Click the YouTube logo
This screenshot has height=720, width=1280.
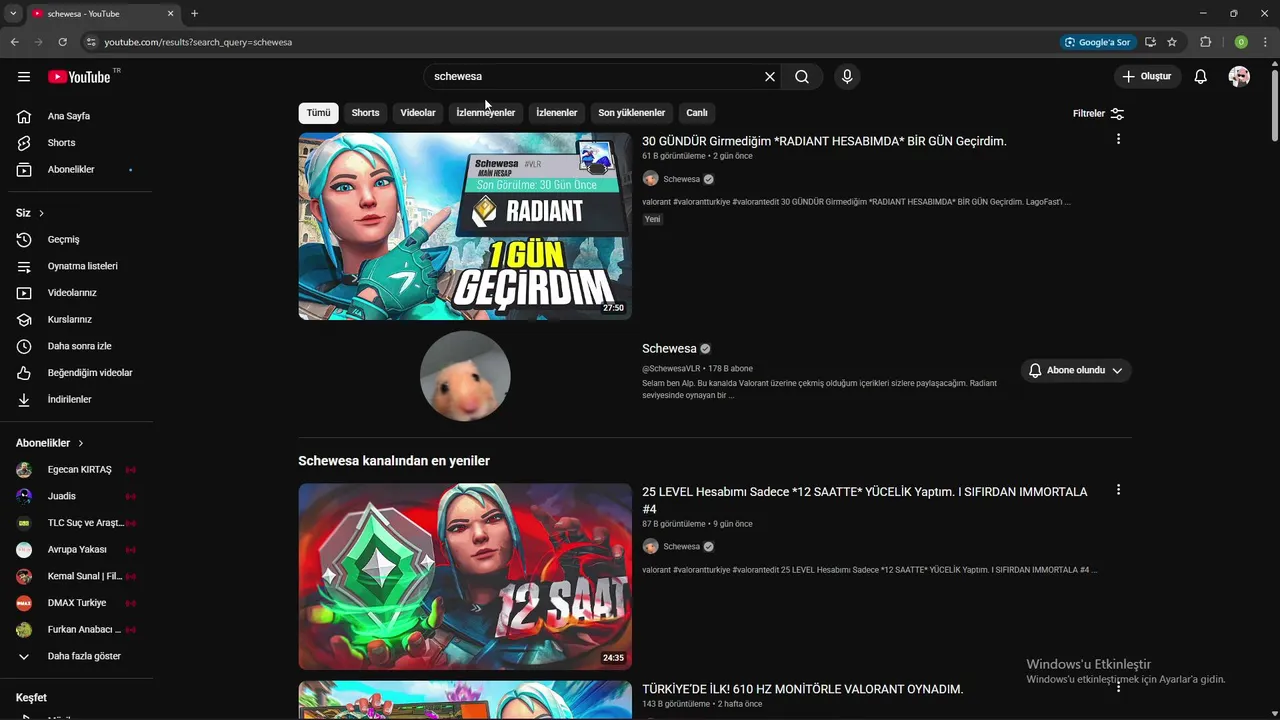79,77
